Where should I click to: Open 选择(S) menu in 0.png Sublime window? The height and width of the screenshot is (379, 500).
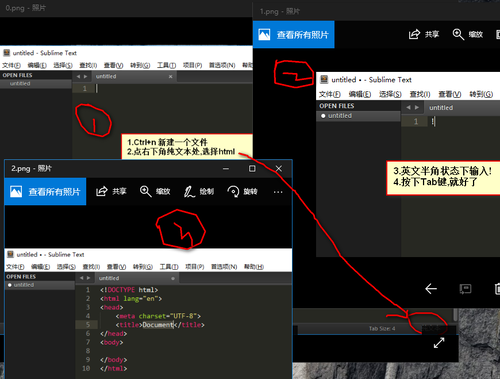(63, 65)
